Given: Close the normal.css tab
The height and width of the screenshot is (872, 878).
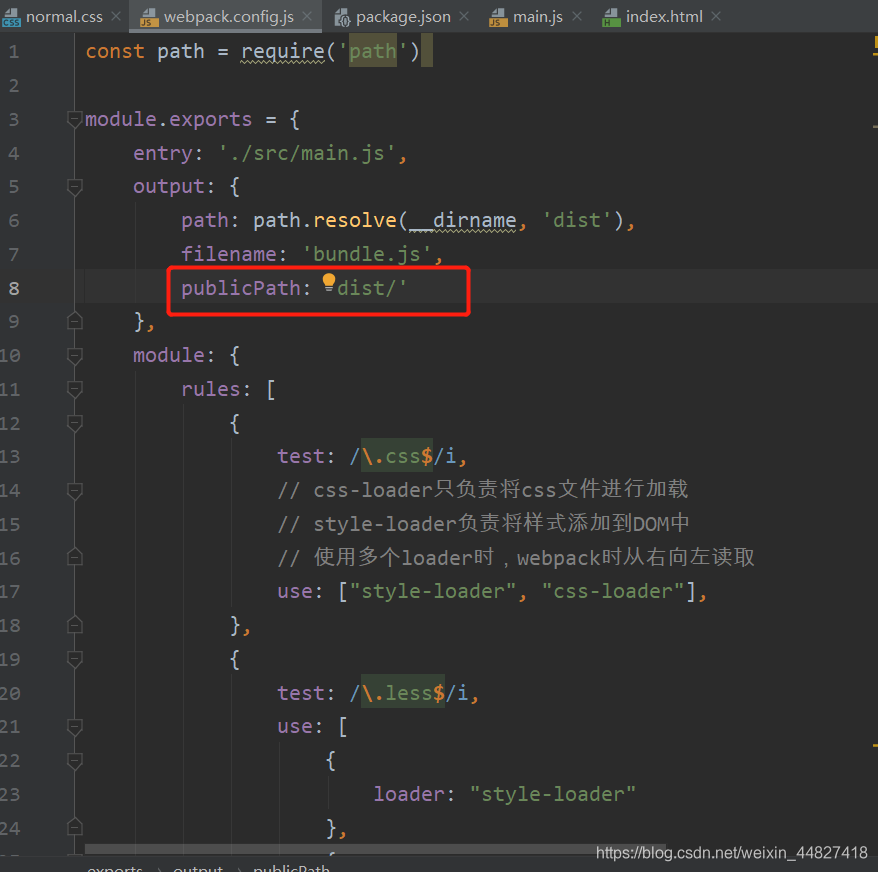Looking at the screenshot, I should [116, 16].
